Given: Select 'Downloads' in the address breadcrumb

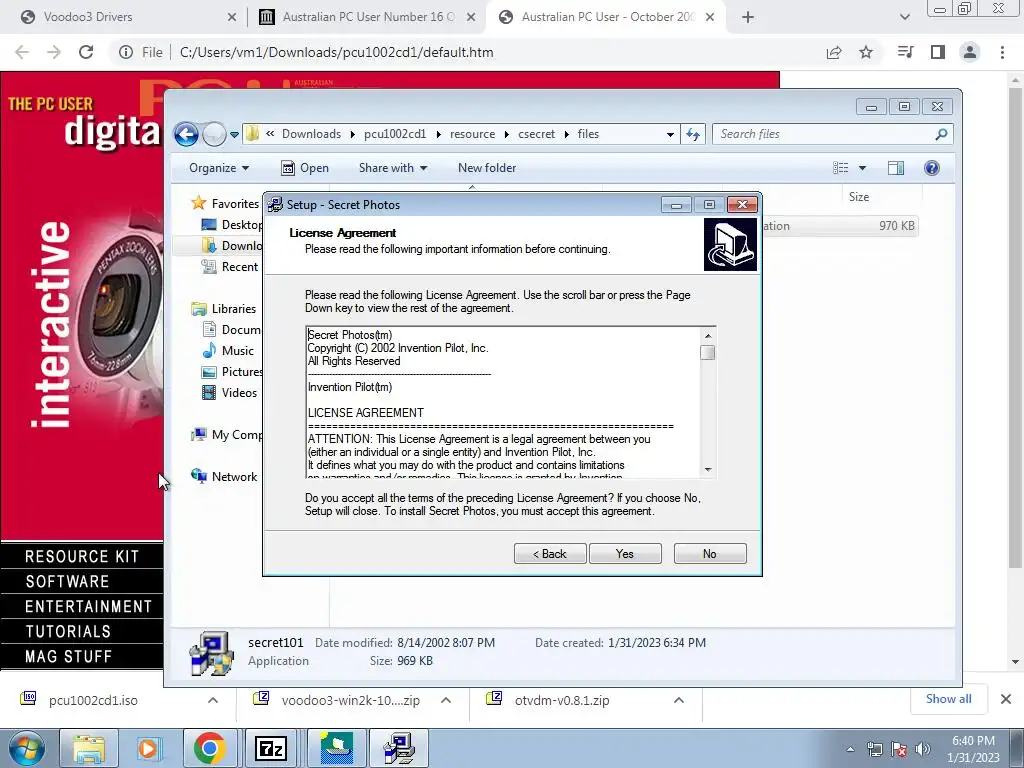Looking at the screenshot, I should (x=312, y=134).
